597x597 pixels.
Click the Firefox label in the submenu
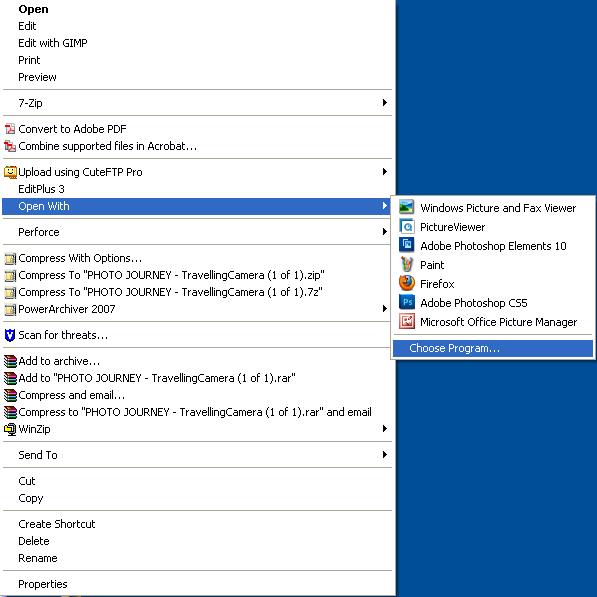pyautogui.click(x=437, y=284)
